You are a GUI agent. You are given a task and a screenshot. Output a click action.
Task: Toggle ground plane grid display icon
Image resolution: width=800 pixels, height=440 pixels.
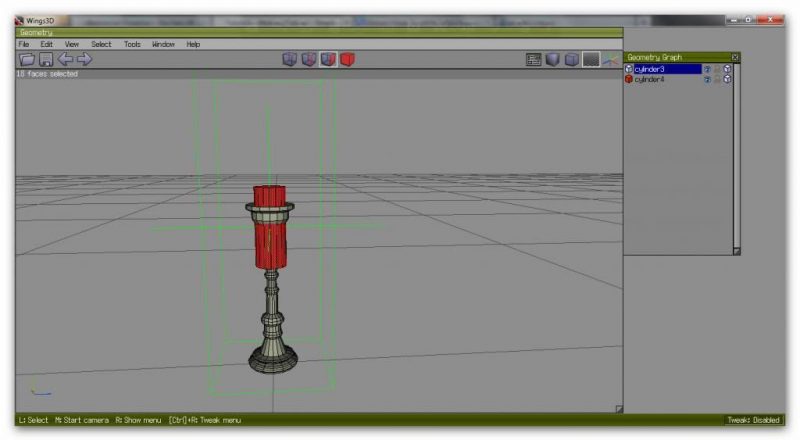tap(592, 60)
